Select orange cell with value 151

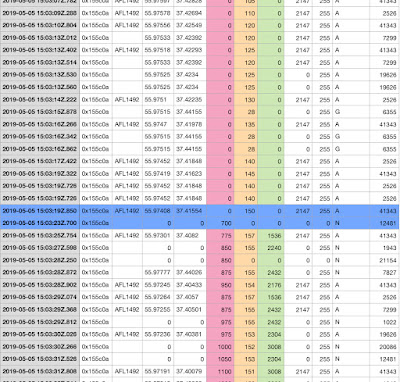click(246, 371)
